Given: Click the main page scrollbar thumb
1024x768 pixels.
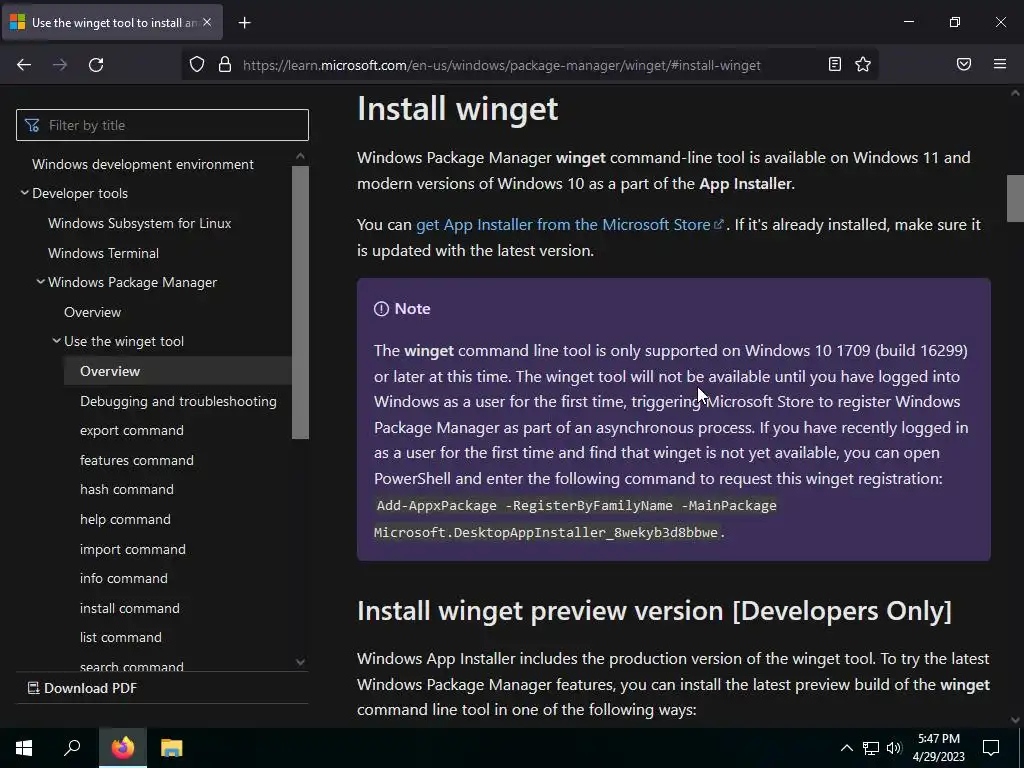Looking at the screenshot, I should click(x=1015, y=199).
